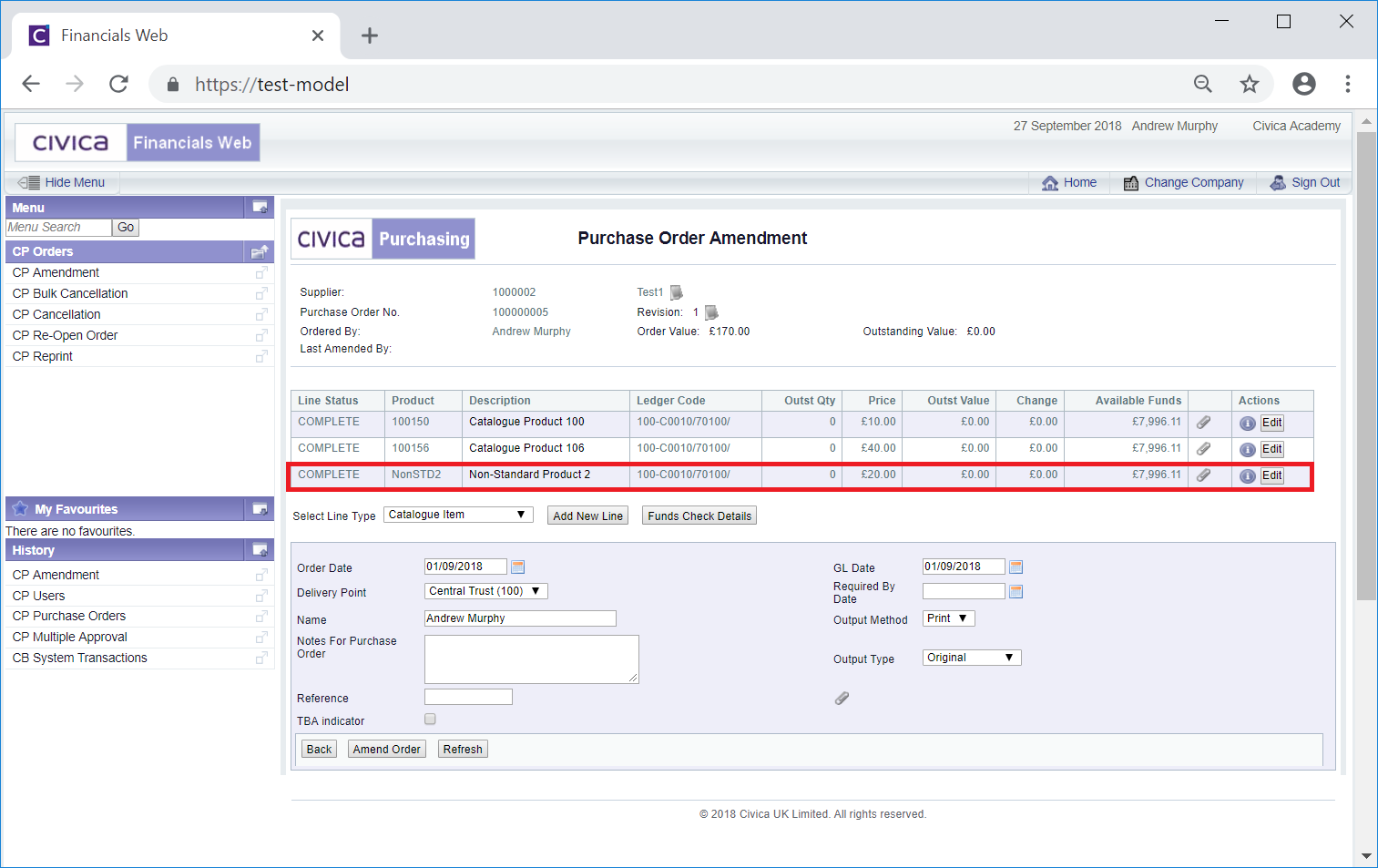1378x868 pixels.
Task: Open the GL Date calendar picker
Action: [x=1016, y=567]
